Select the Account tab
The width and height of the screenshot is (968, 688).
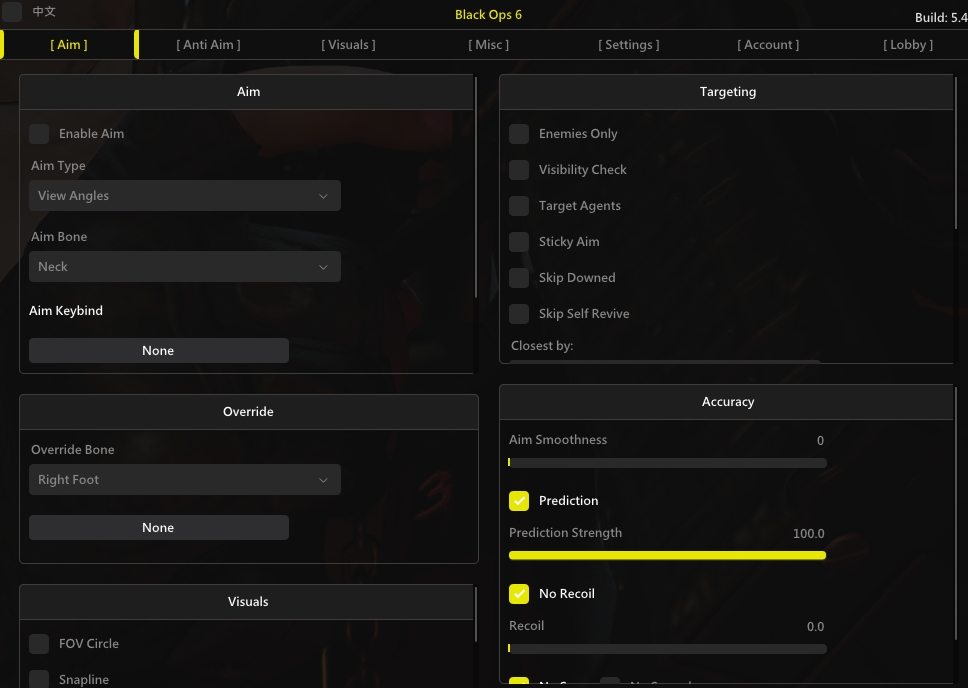coord(768,44)
